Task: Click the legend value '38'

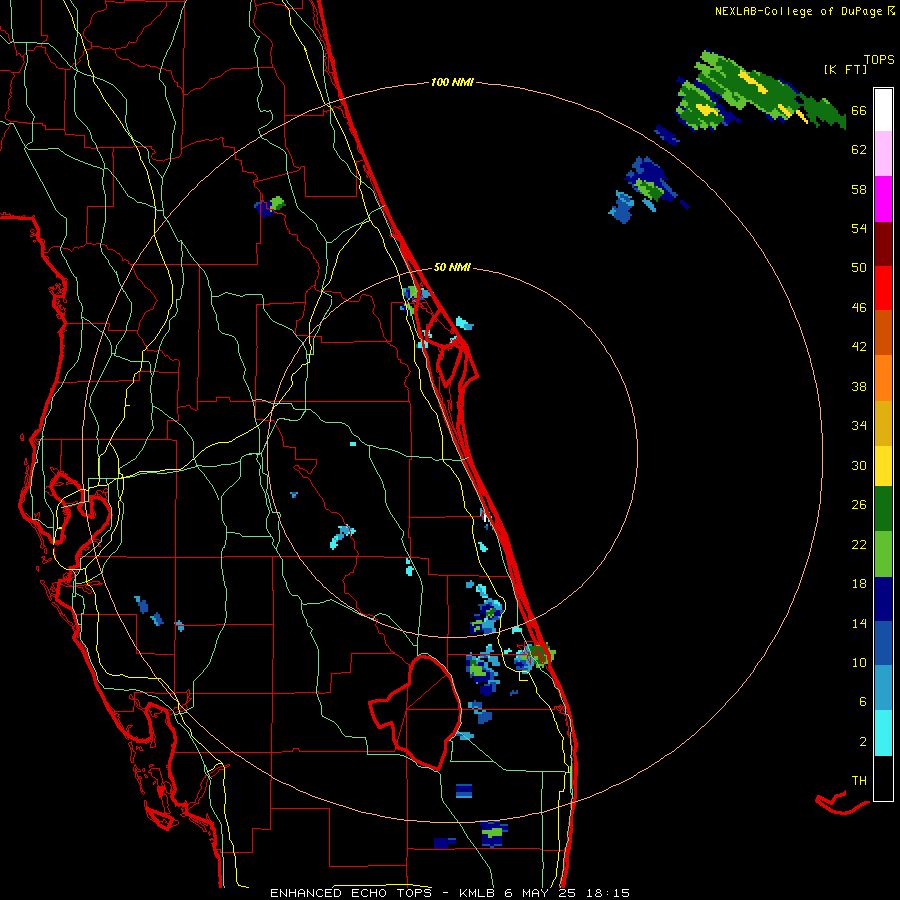Action: (859, 387)
